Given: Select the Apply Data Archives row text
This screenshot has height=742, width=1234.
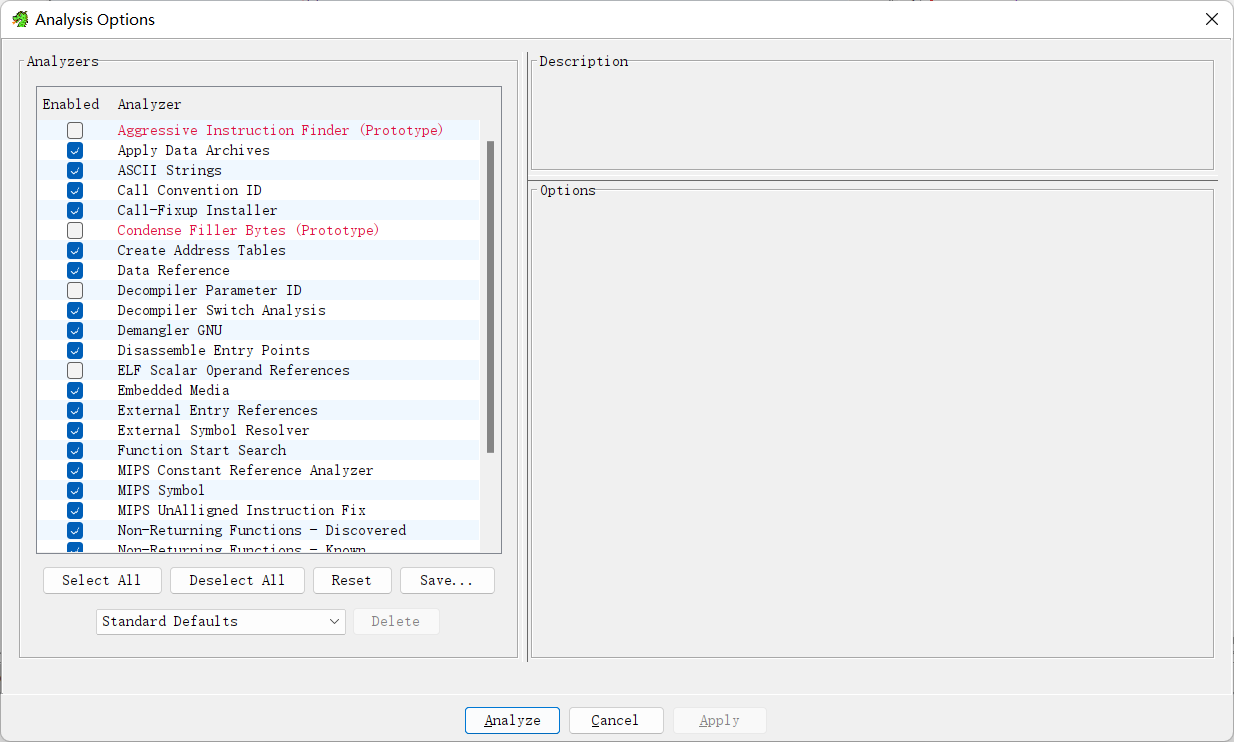Looking at the screenshot, I should (x=193, y=150).
